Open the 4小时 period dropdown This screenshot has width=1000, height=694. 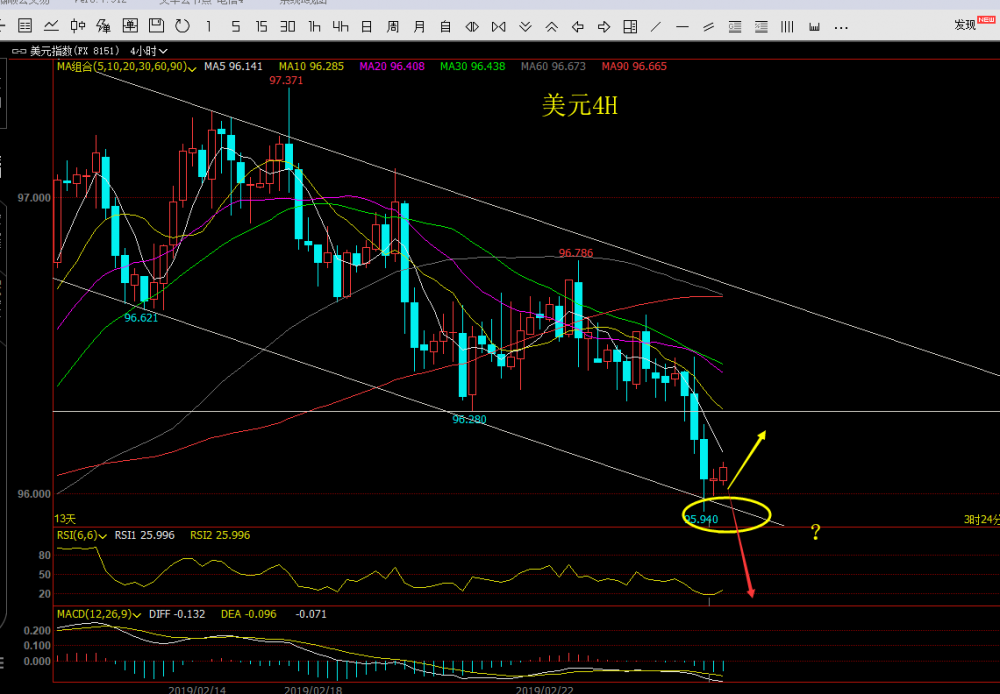point(149,51)
